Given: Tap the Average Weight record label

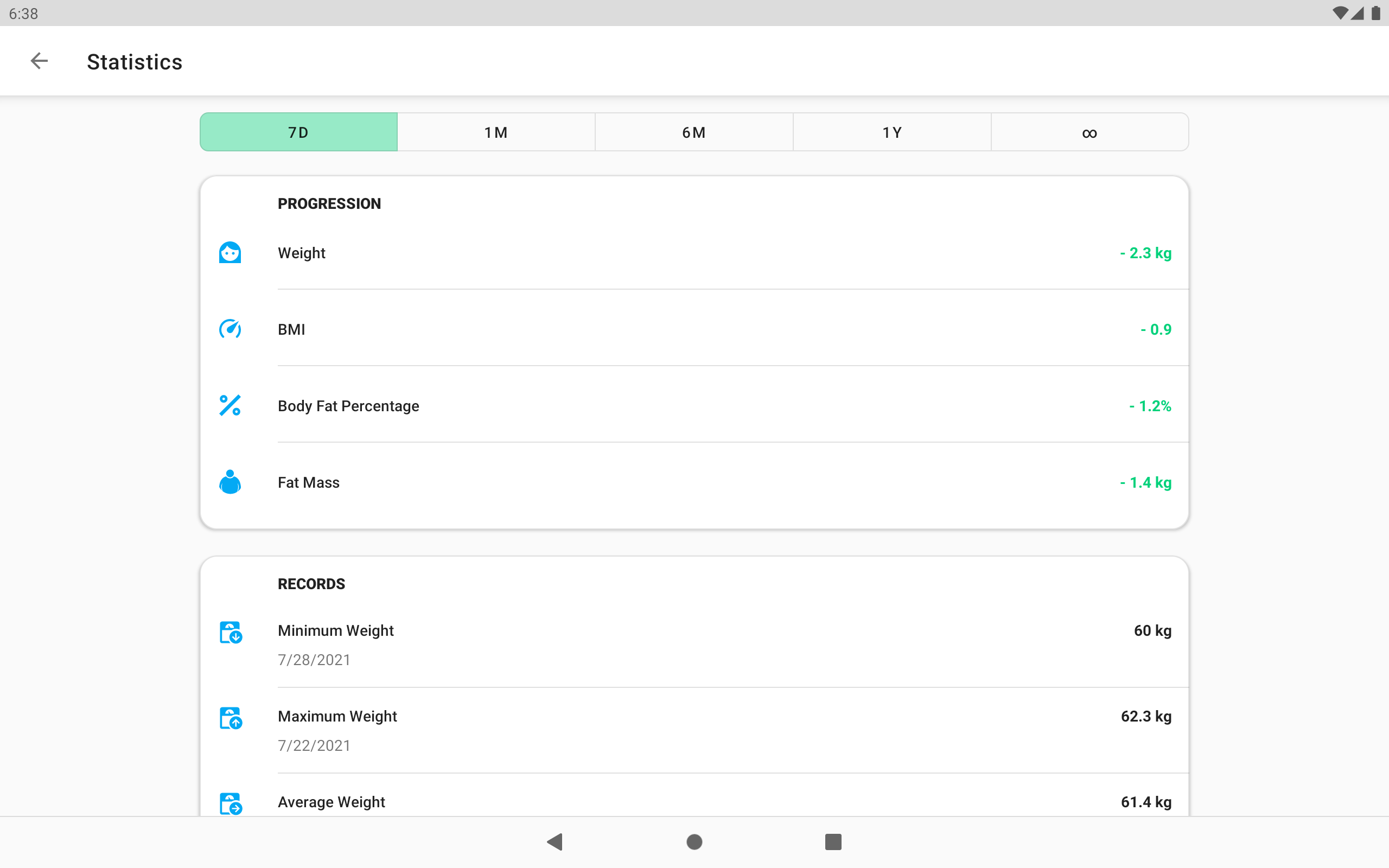Looking at the screenshot, I should point(331,802).
